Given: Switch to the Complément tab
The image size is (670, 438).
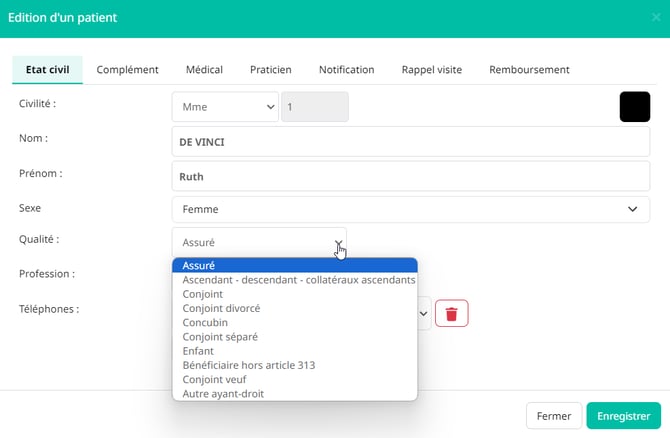Looking at the screenshot, I should [x=127, y=70].
